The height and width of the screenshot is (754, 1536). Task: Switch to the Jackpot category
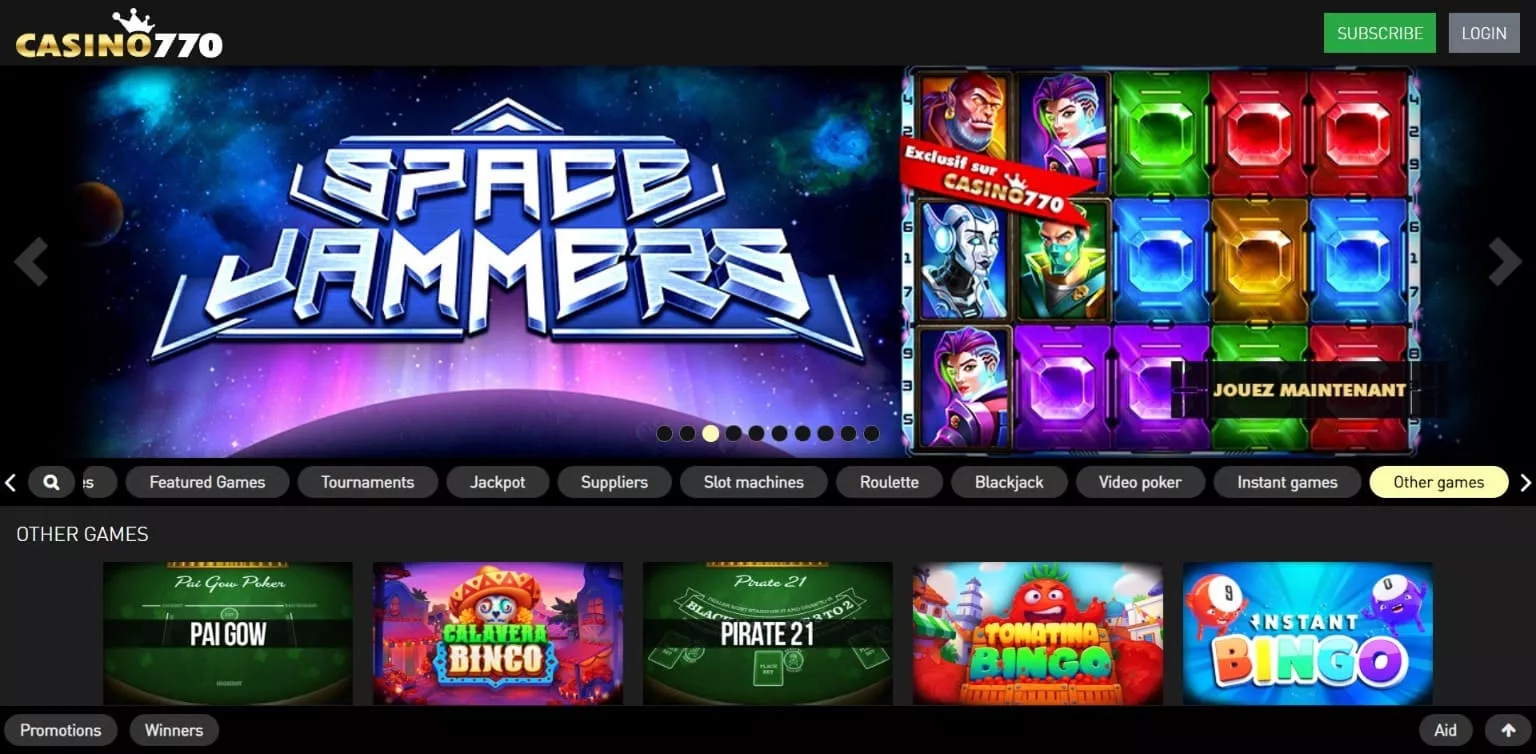pos(498,482)
